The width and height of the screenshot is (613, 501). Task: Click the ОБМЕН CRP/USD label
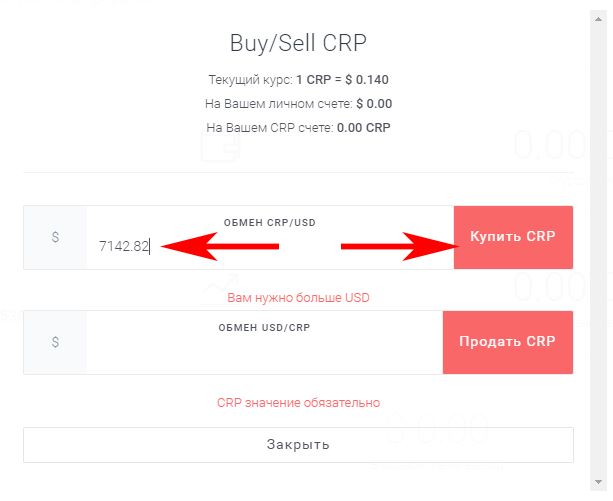coord(269,223)
